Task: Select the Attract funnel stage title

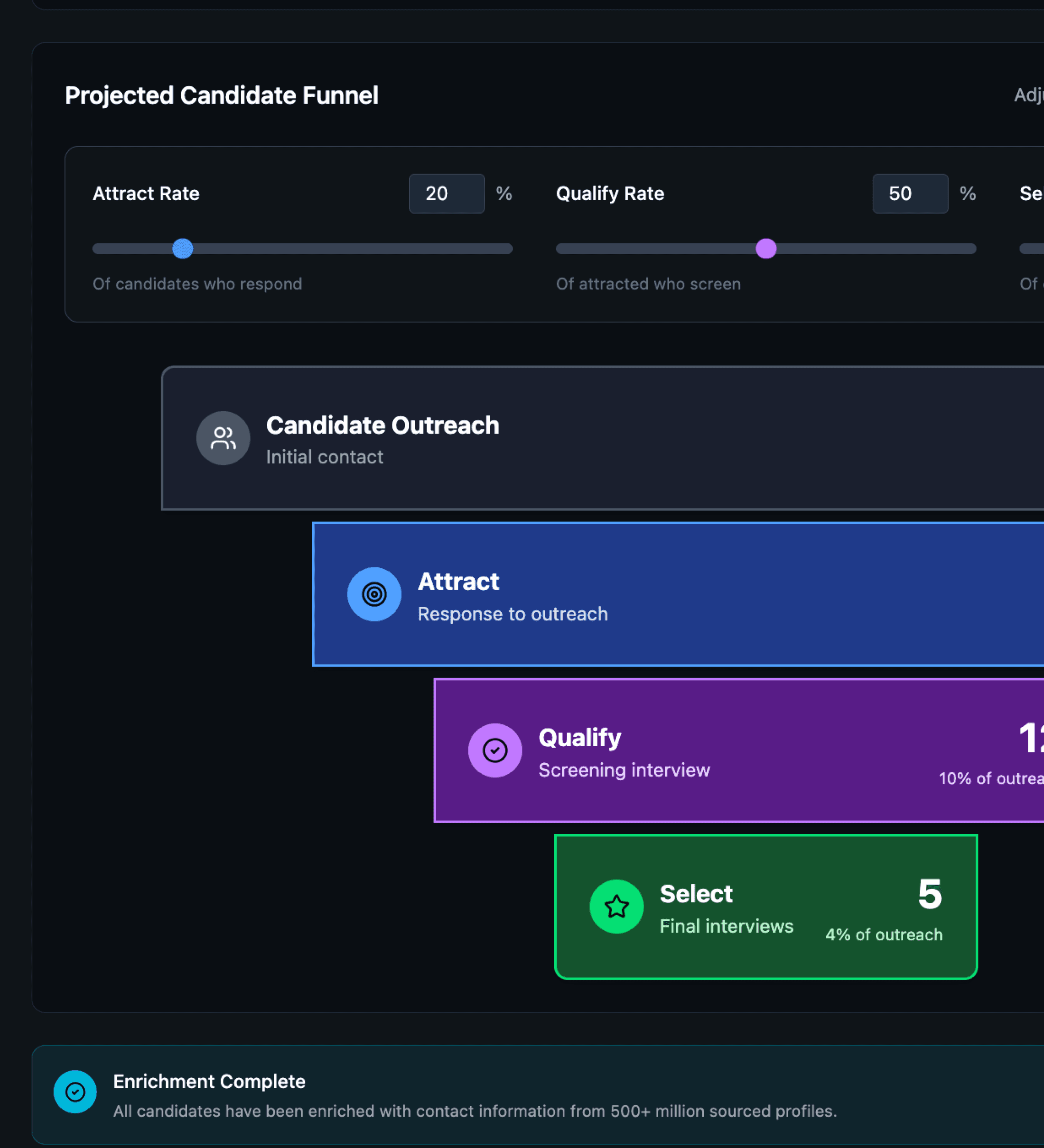Action: (458, 582)
